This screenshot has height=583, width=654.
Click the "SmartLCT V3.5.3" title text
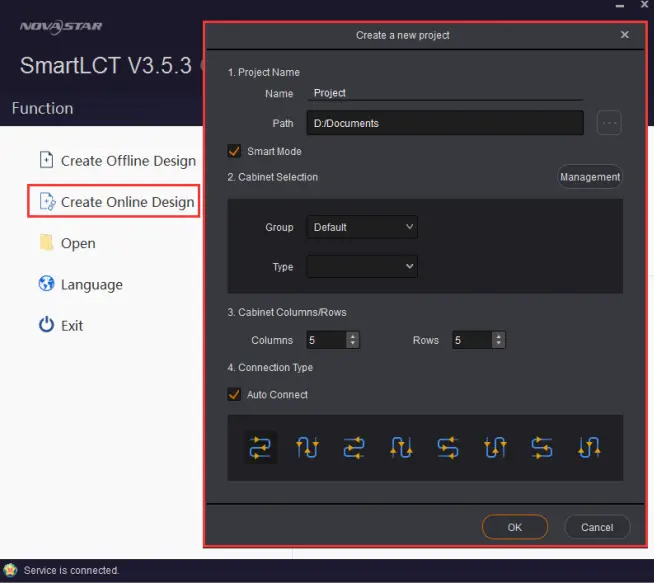[106, 65]
